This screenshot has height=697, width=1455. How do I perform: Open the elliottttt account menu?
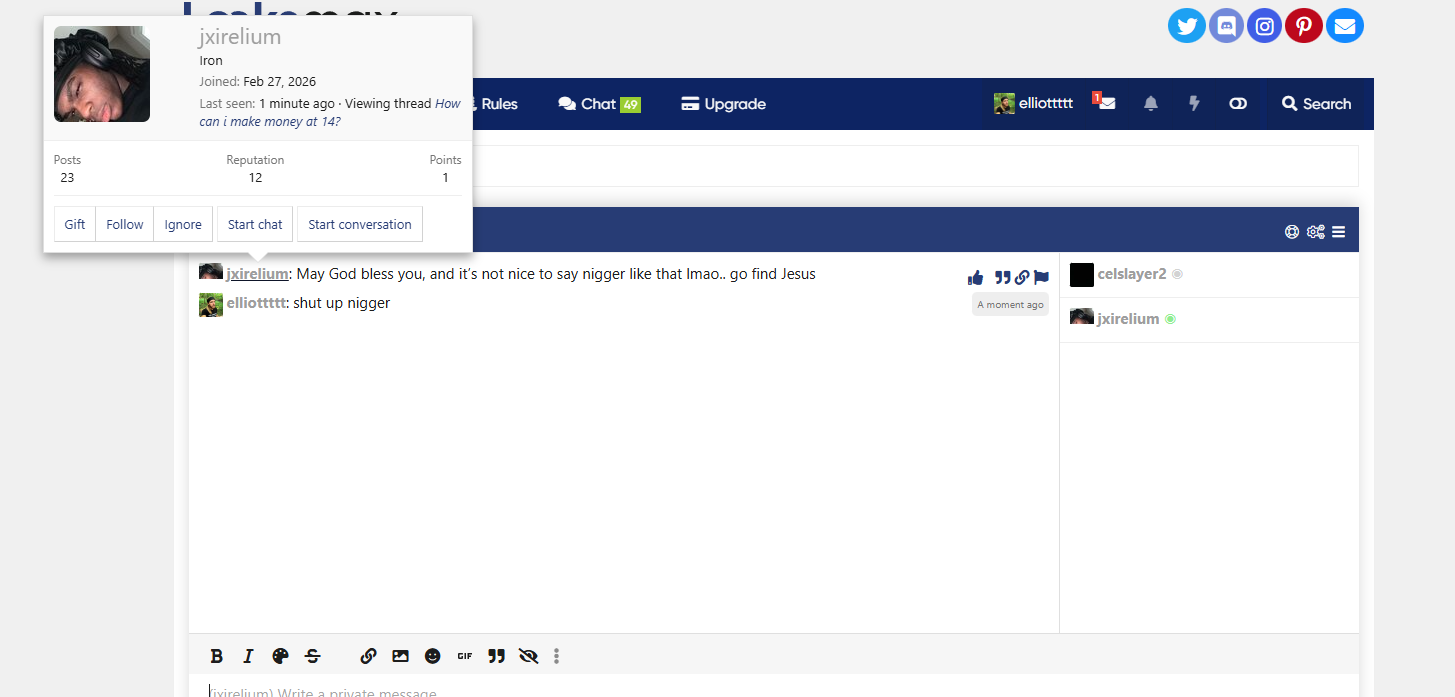point(1034,103)
